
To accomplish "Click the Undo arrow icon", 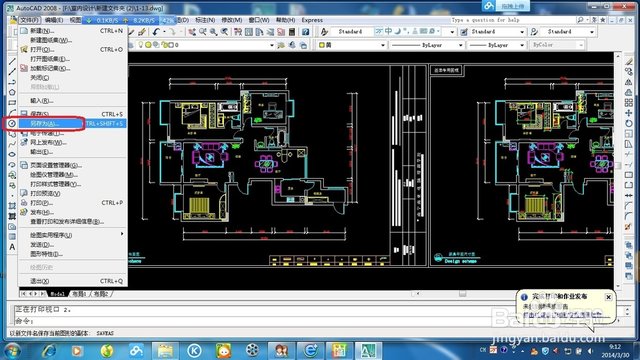I will [156, 31].
